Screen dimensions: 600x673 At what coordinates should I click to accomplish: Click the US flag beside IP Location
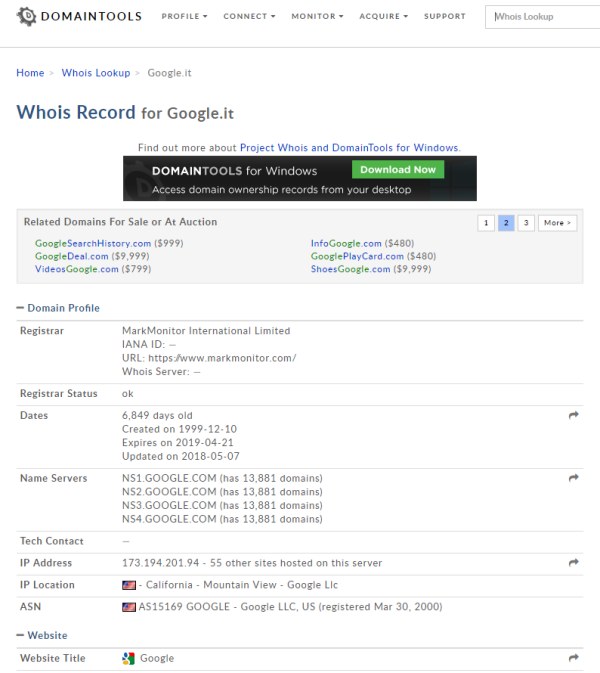point(128,585)
